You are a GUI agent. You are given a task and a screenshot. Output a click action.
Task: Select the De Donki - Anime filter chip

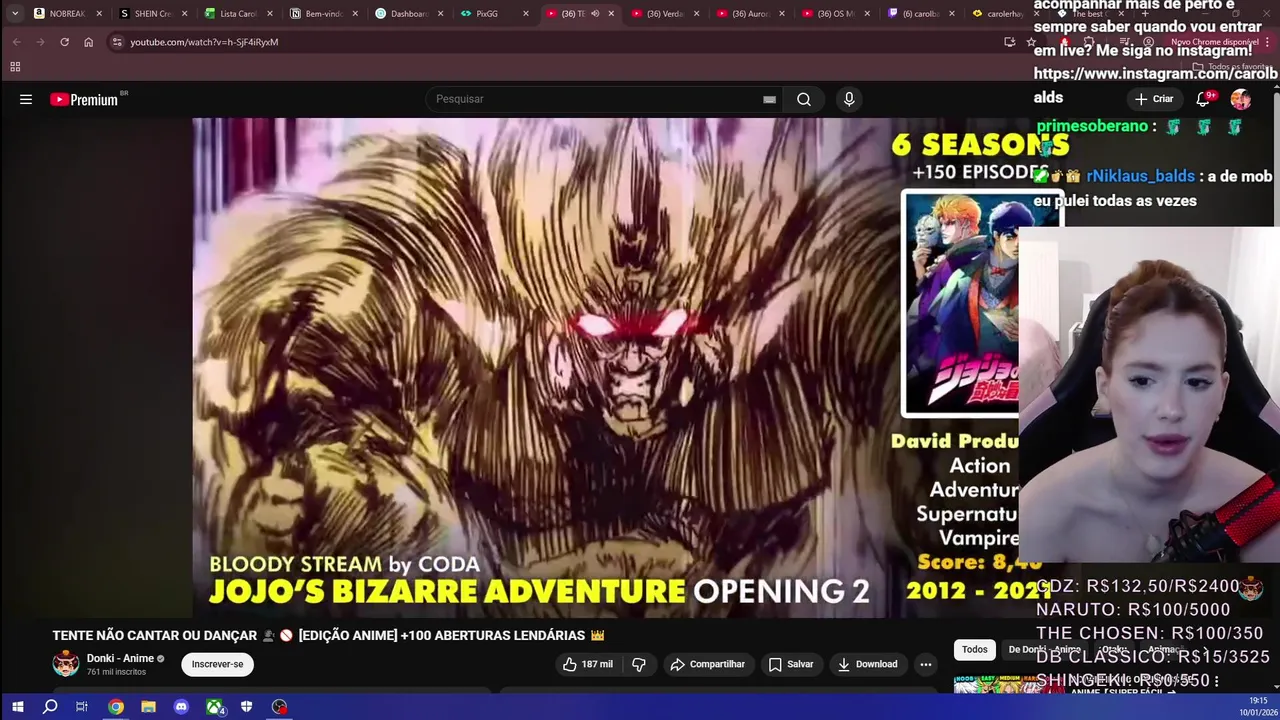point(1043,649)
